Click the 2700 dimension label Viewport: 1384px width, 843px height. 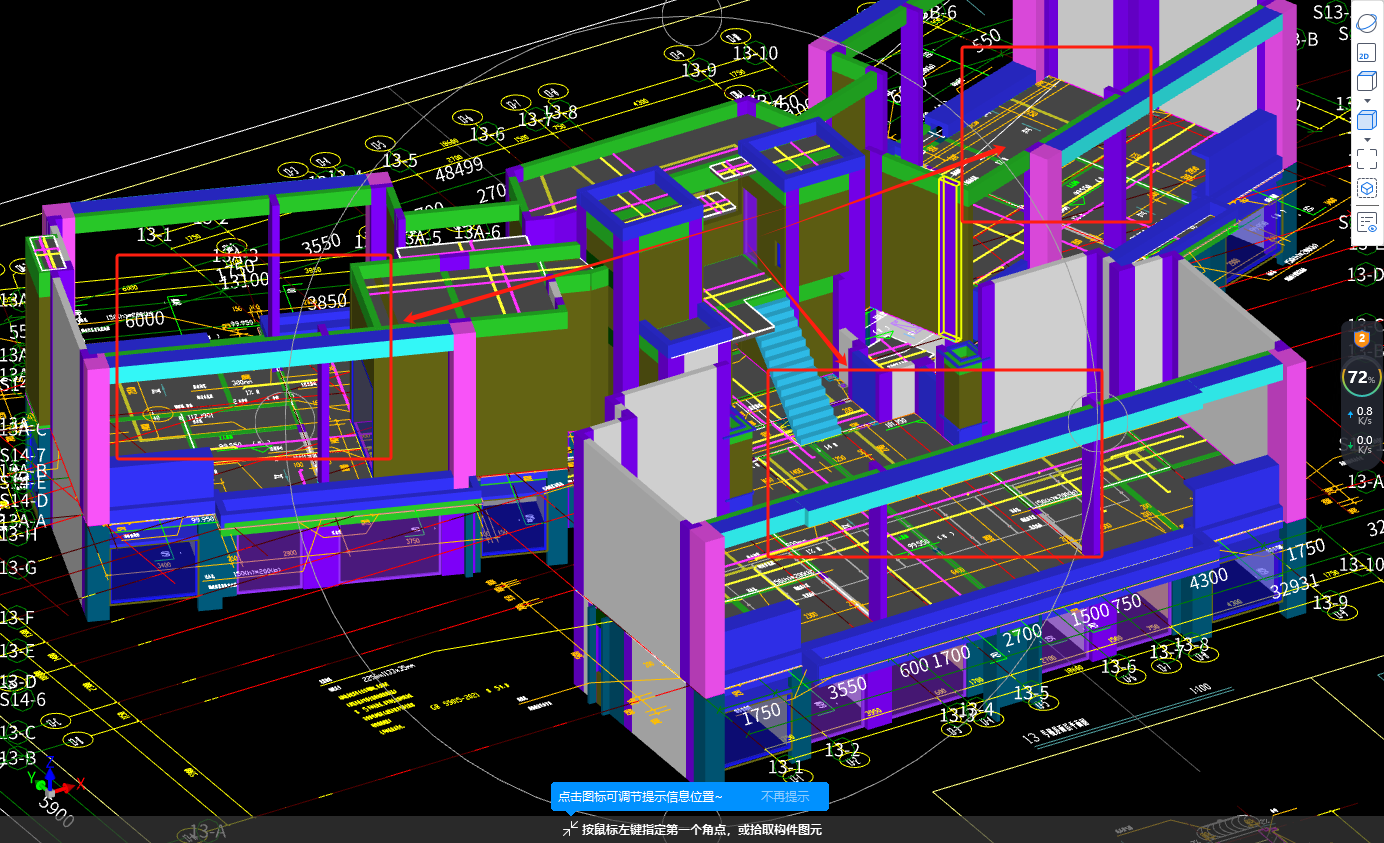pos(1022,636)
